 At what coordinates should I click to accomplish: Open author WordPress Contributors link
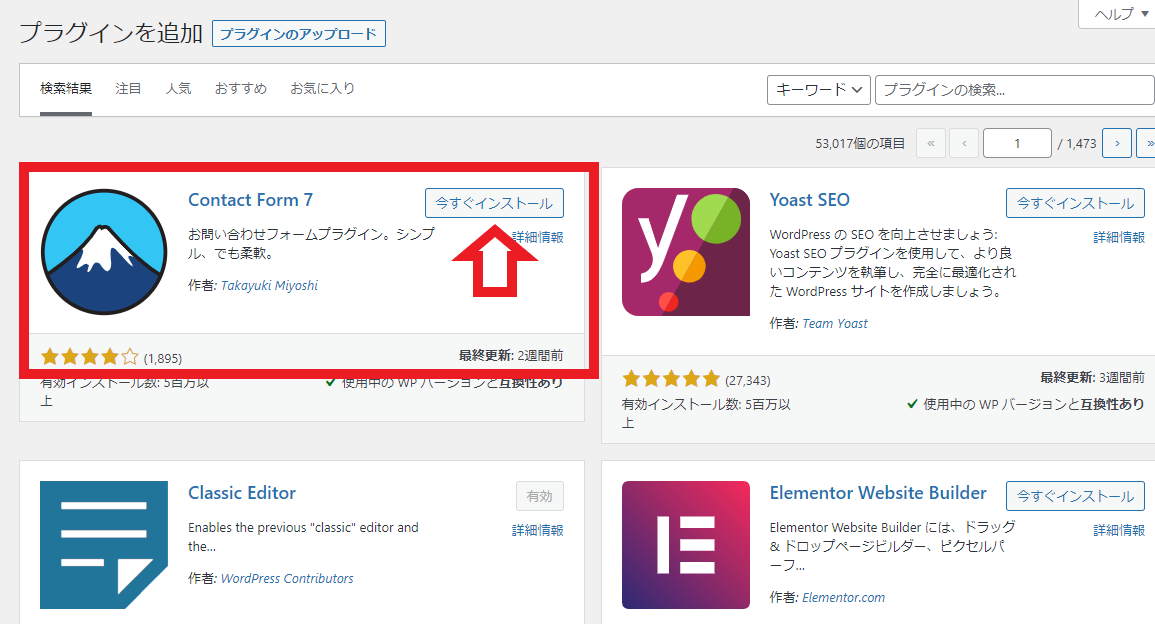click(287, 578)
